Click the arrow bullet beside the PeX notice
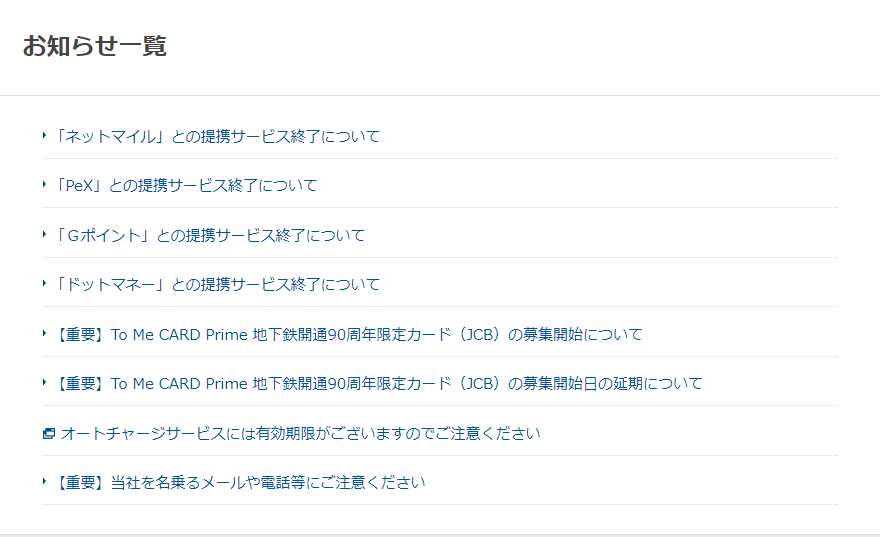This screenshot has height=537, width=880. (45, 184)
